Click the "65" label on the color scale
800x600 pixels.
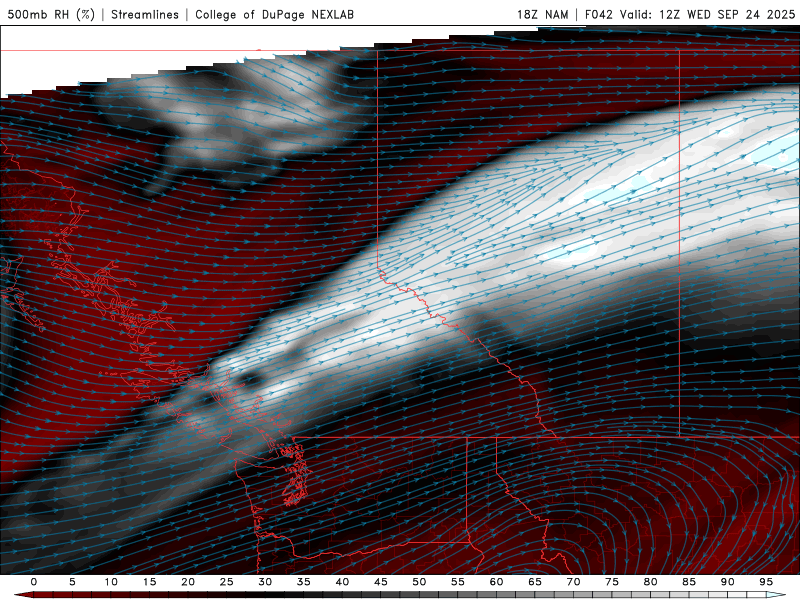point(535,582)
